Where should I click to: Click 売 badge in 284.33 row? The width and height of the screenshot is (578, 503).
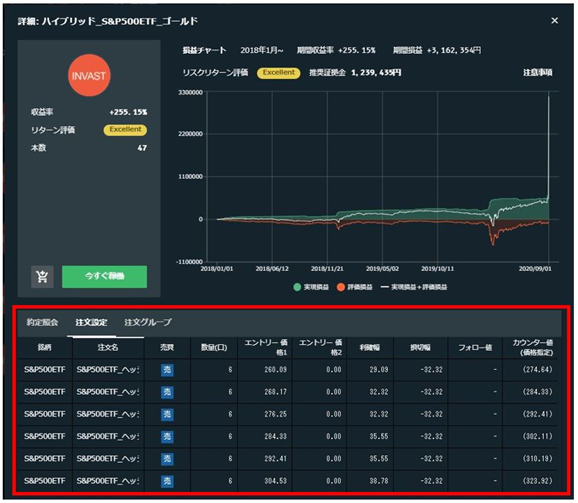tap(167, 437)
